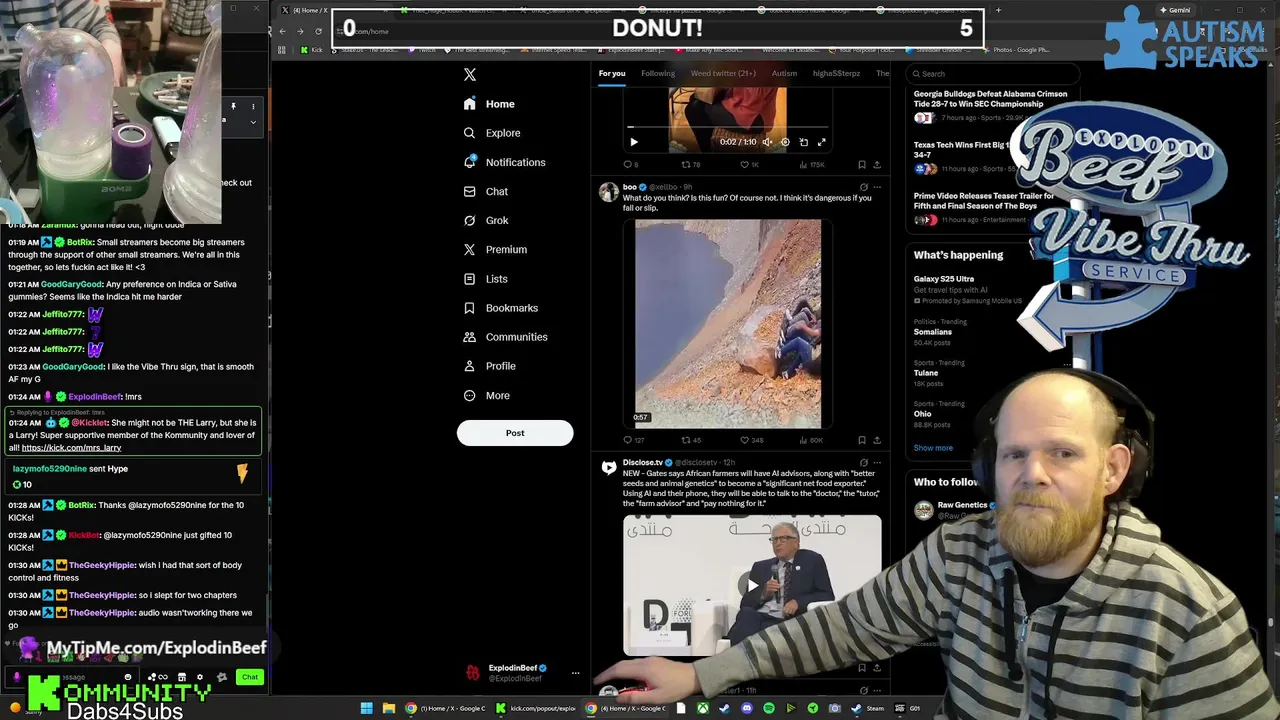
Task: Switch to the Following tab
Action: coord(658,73)
